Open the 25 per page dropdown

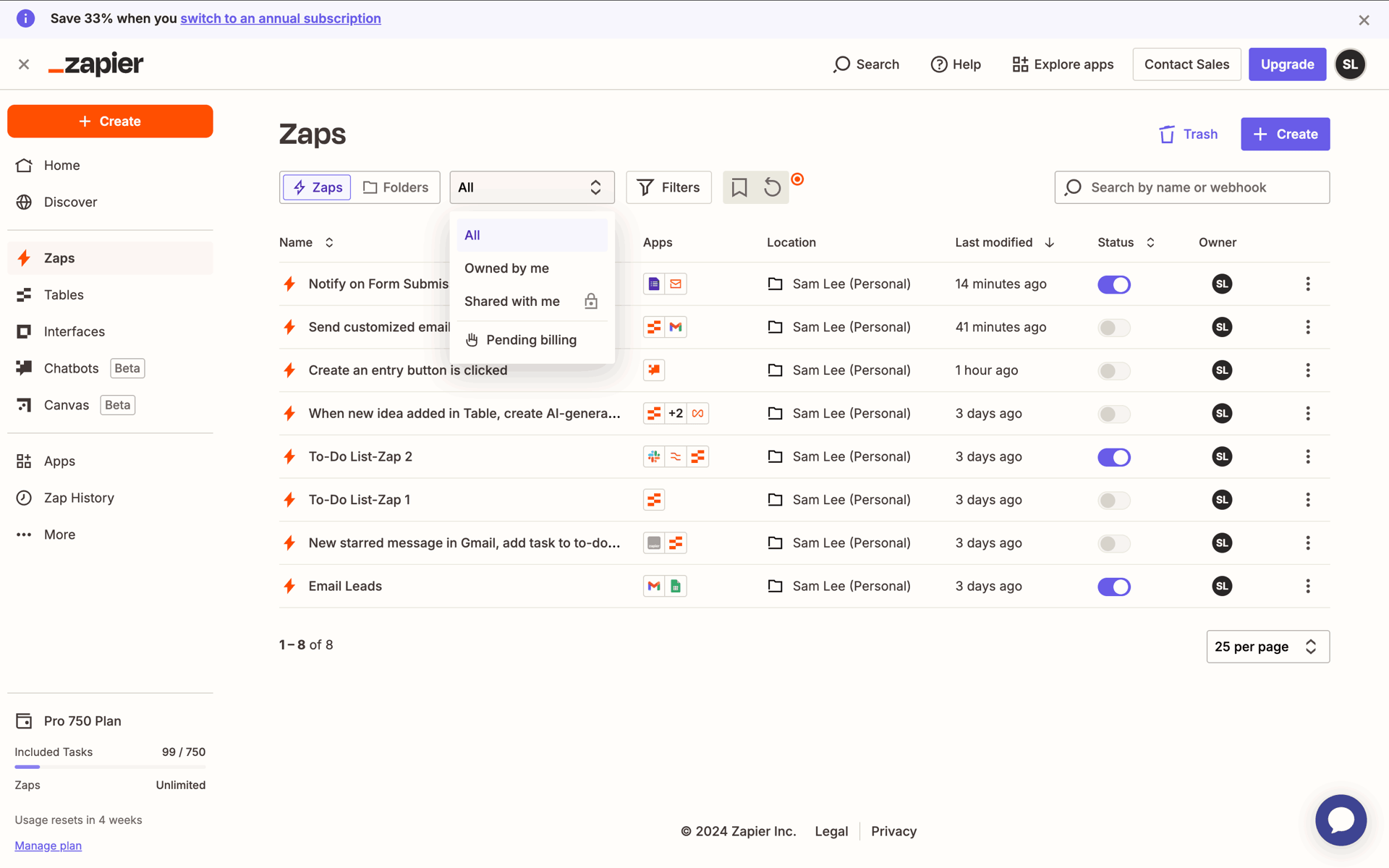1267,647
